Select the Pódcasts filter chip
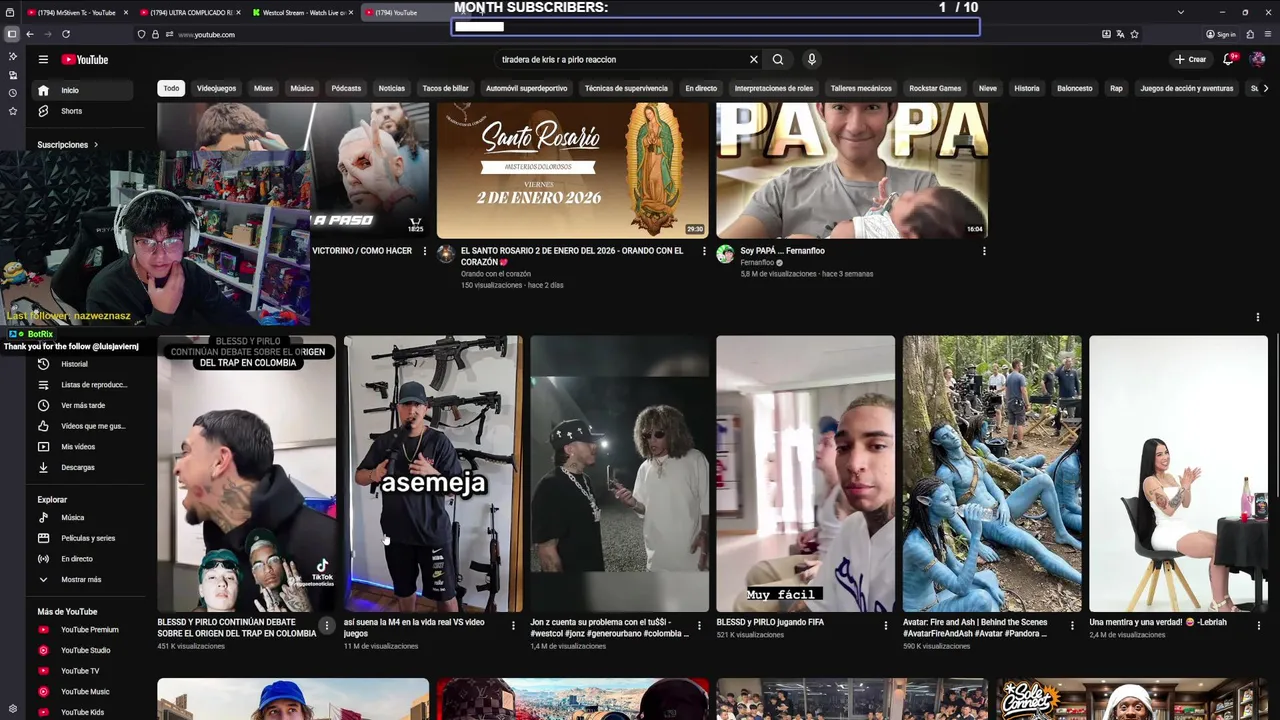The width and height of the screenshot is (1280, 720). click(x=346, y=88)
